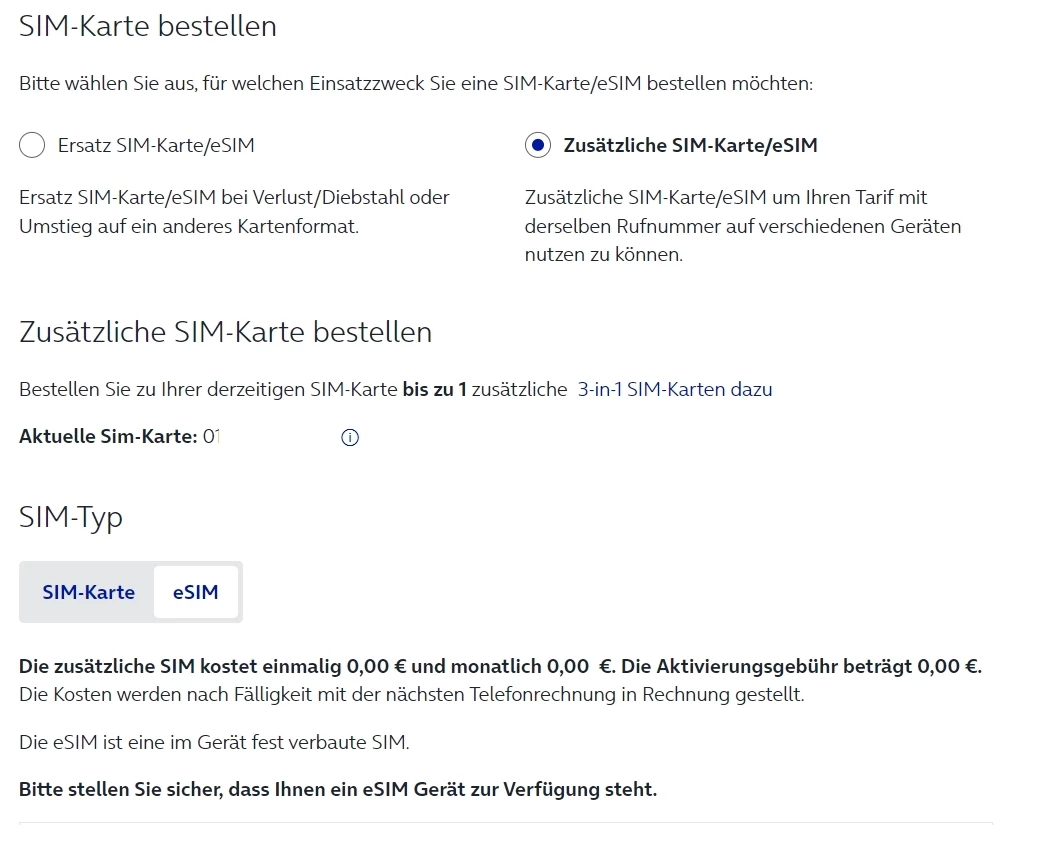This screenshot has width=1046, height=853.
Task: Click the Verlust/Diebstahl description text
Action: (234, 212)
